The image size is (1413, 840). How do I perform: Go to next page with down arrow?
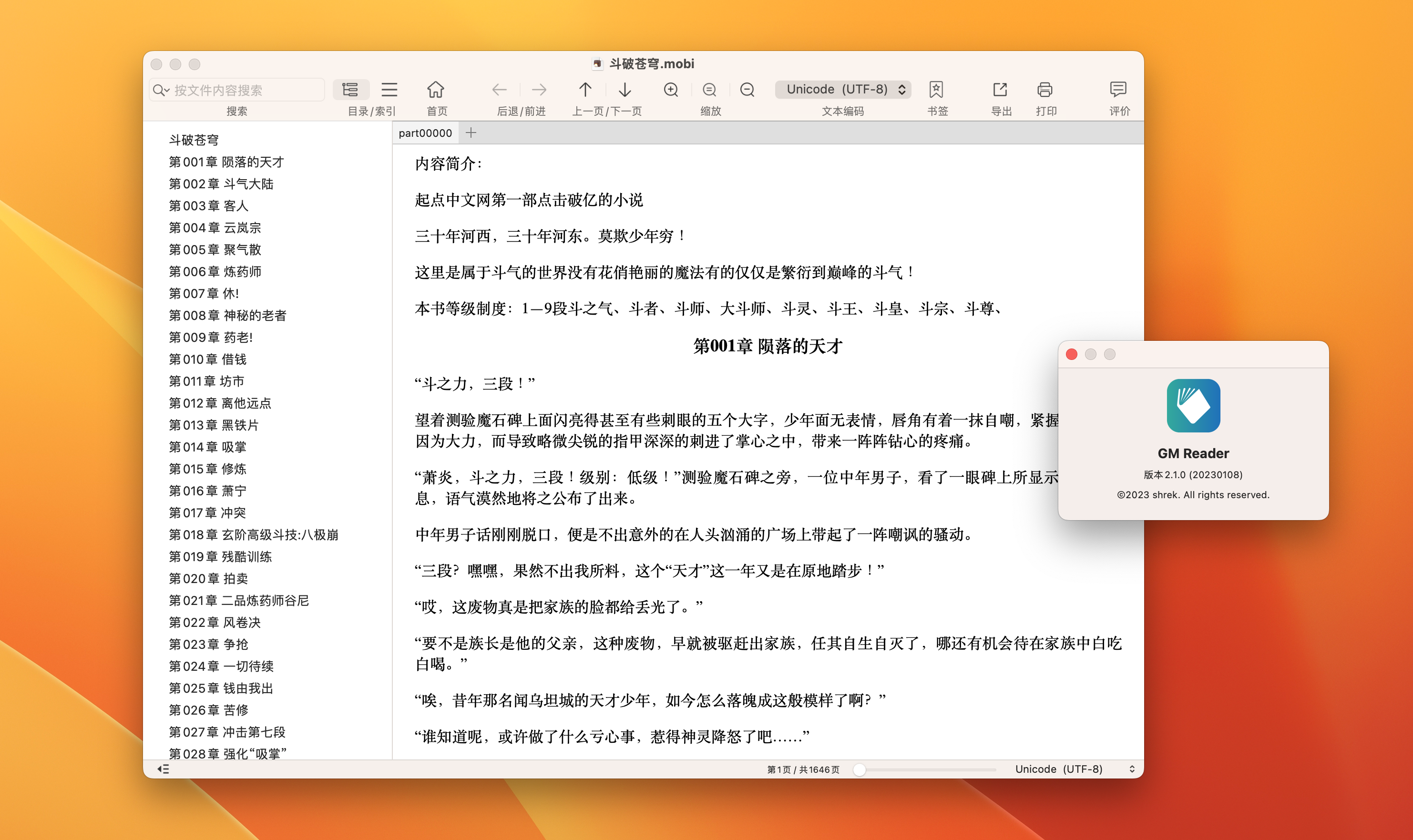coord(625,90)
